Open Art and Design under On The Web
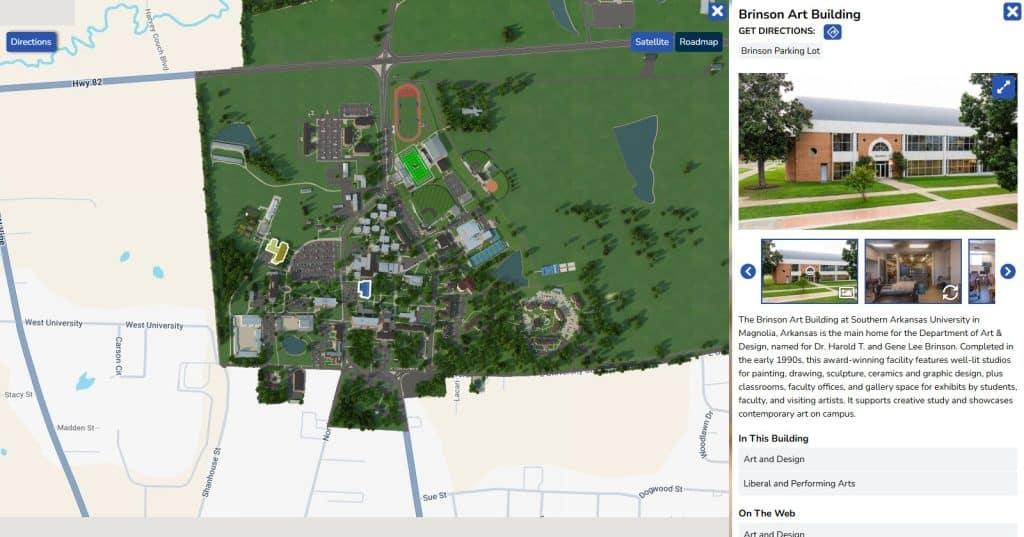 click(878, 532)
